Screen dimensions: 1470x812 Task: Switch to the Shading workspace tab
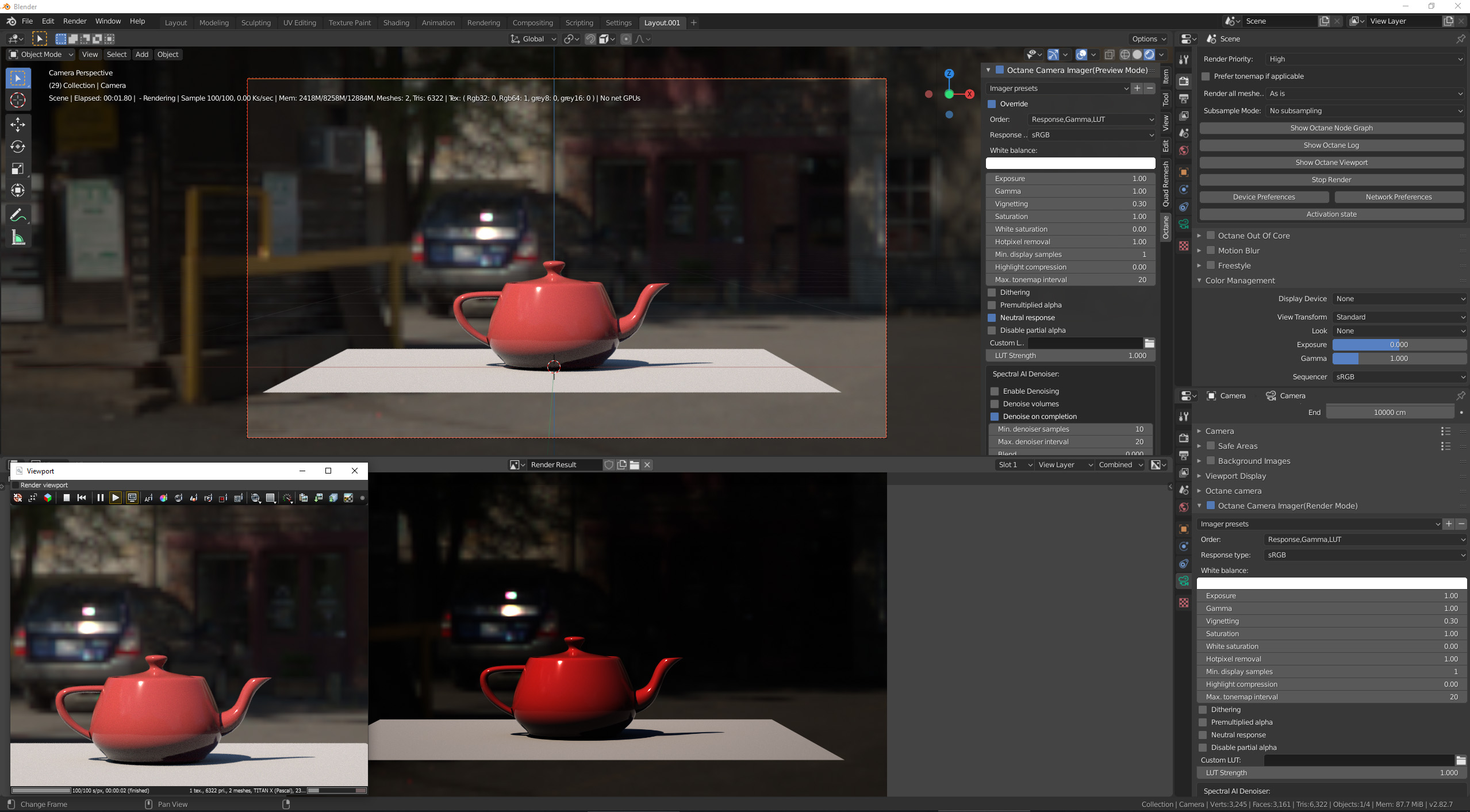[396, 23]
